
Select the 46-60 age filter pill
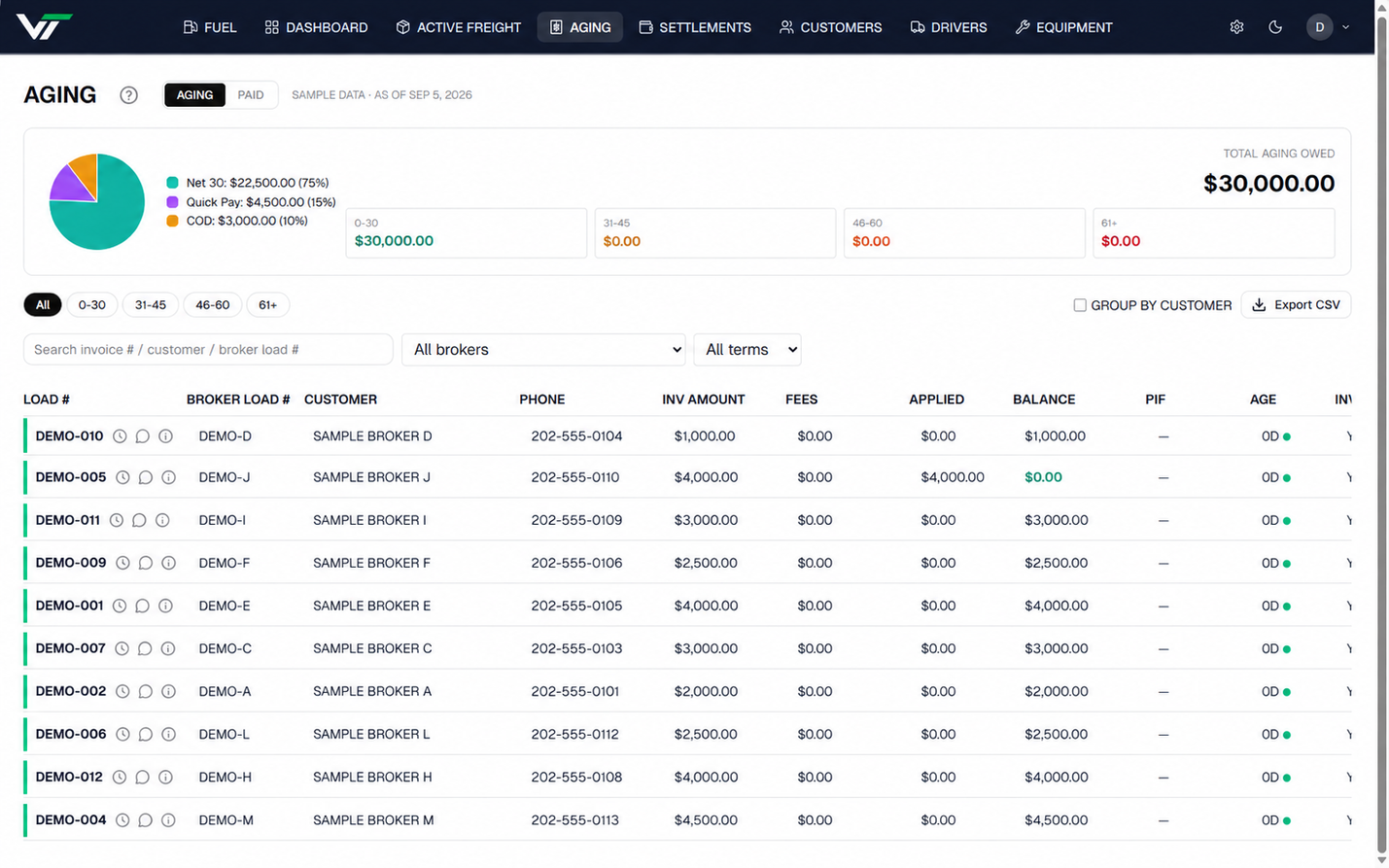[x=213, y=305]
